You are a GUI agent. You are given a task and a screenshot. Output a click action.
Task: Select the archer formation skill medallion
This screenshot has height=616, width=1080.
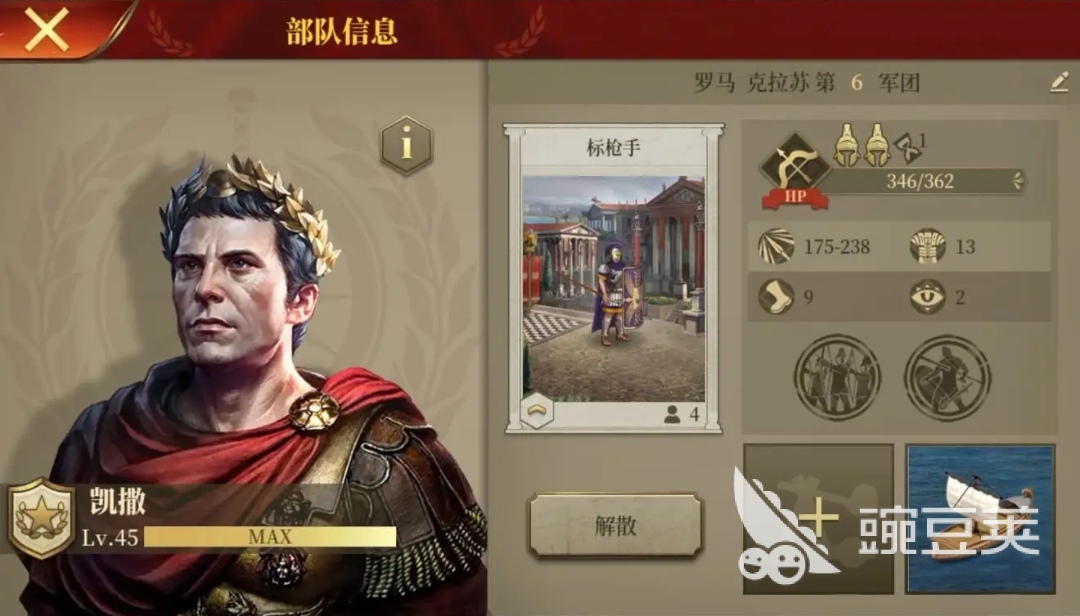837,378
